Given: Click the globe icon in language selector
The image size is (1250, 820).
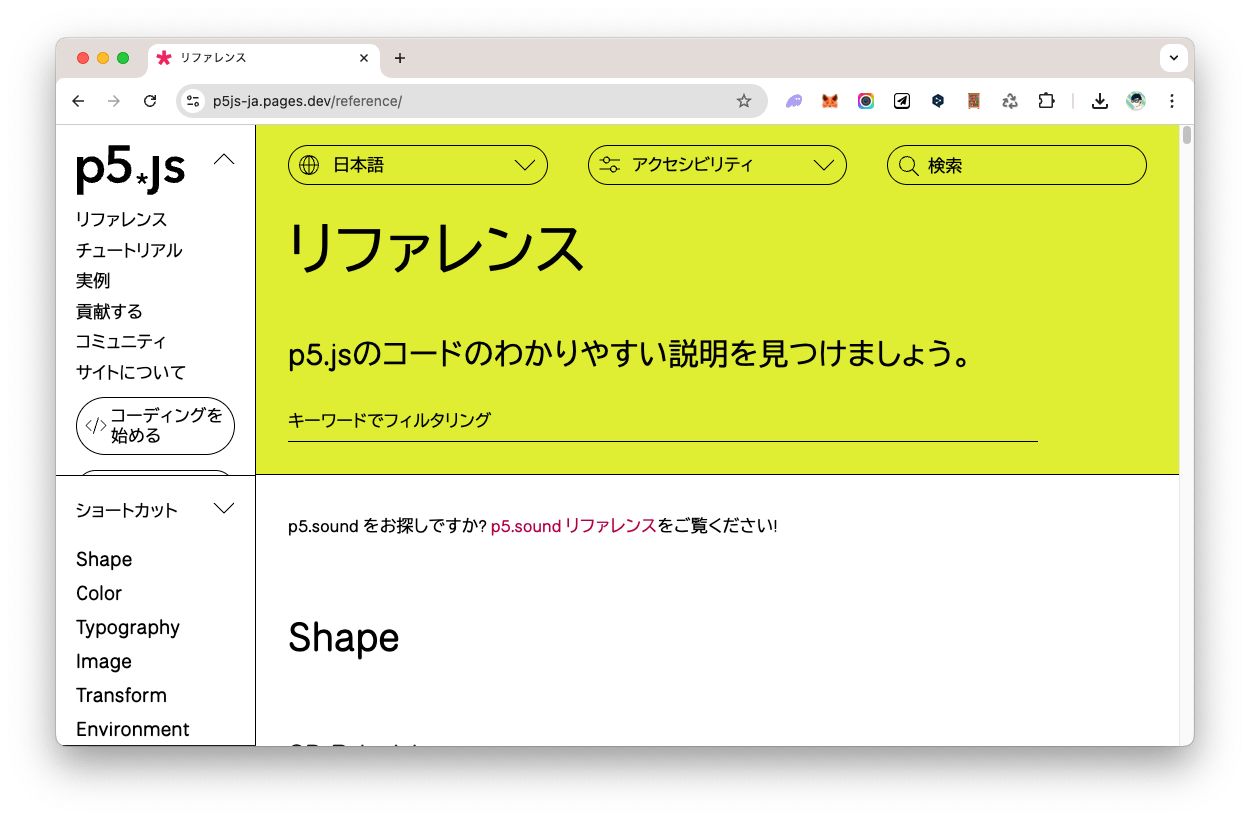Looking at the screenshot, I should 309,166.
